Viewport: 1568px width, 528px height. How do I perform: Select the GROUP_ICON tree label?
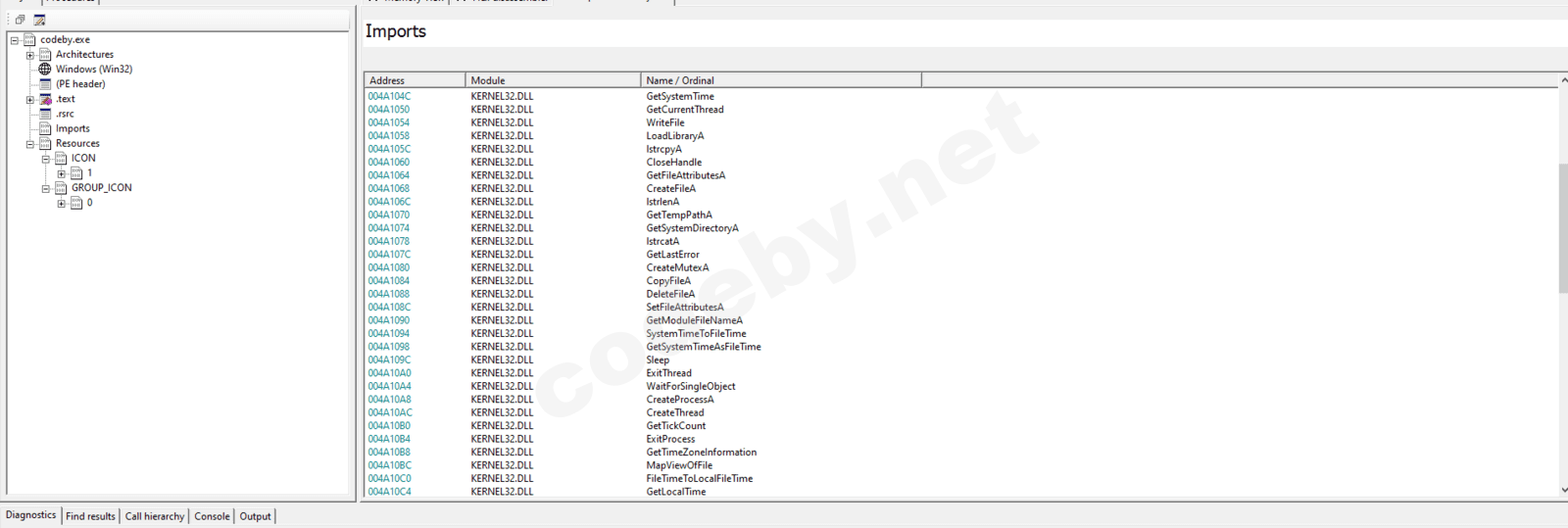pos(101,187)
